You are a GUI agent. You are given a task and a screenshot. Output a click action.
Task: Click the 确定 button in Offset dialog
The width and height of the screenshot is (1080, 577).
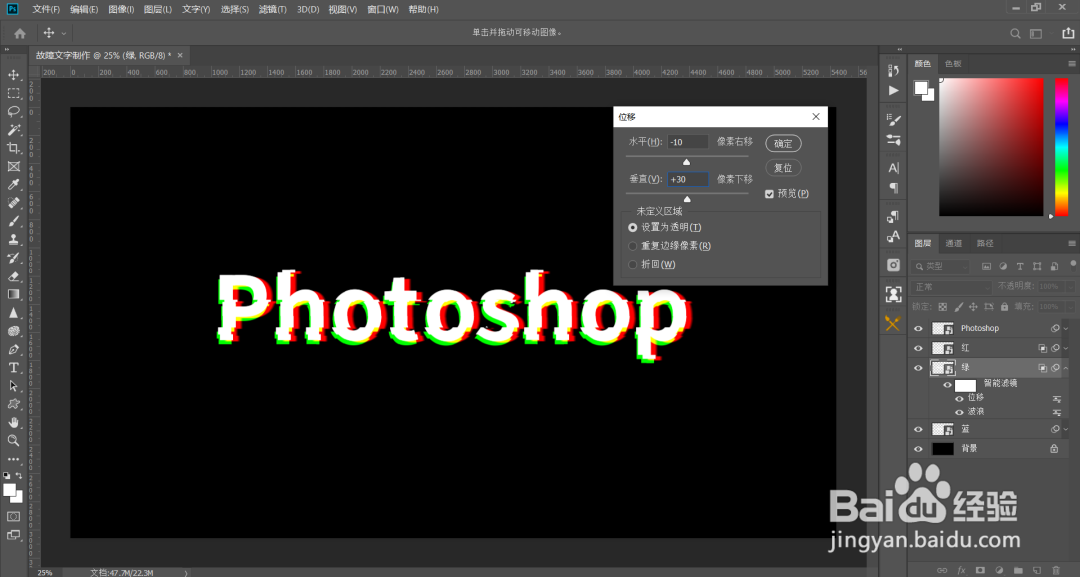click(x=783, y=144)
